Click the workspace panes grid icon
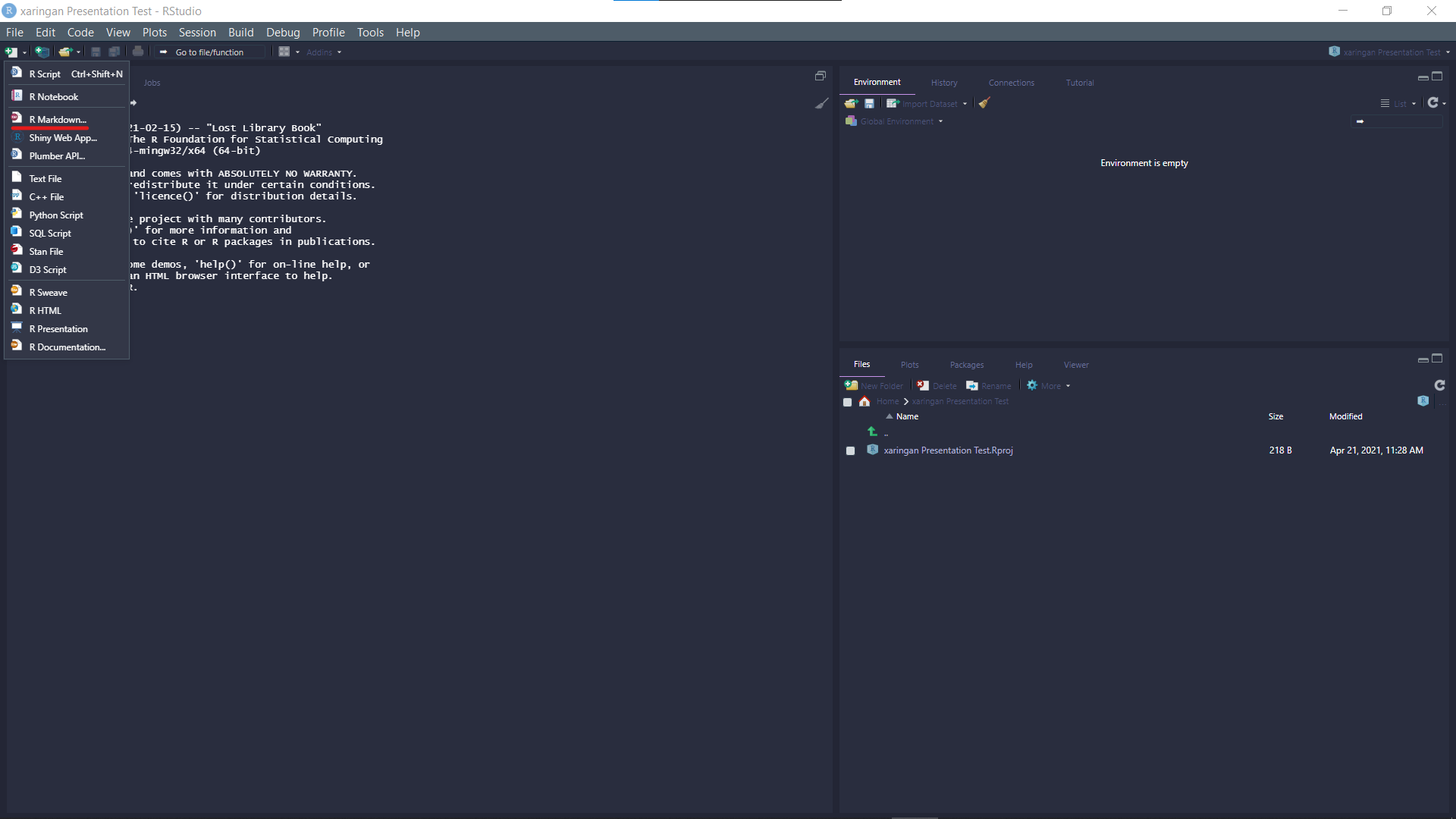The image size is (1456, 819). 284,52
